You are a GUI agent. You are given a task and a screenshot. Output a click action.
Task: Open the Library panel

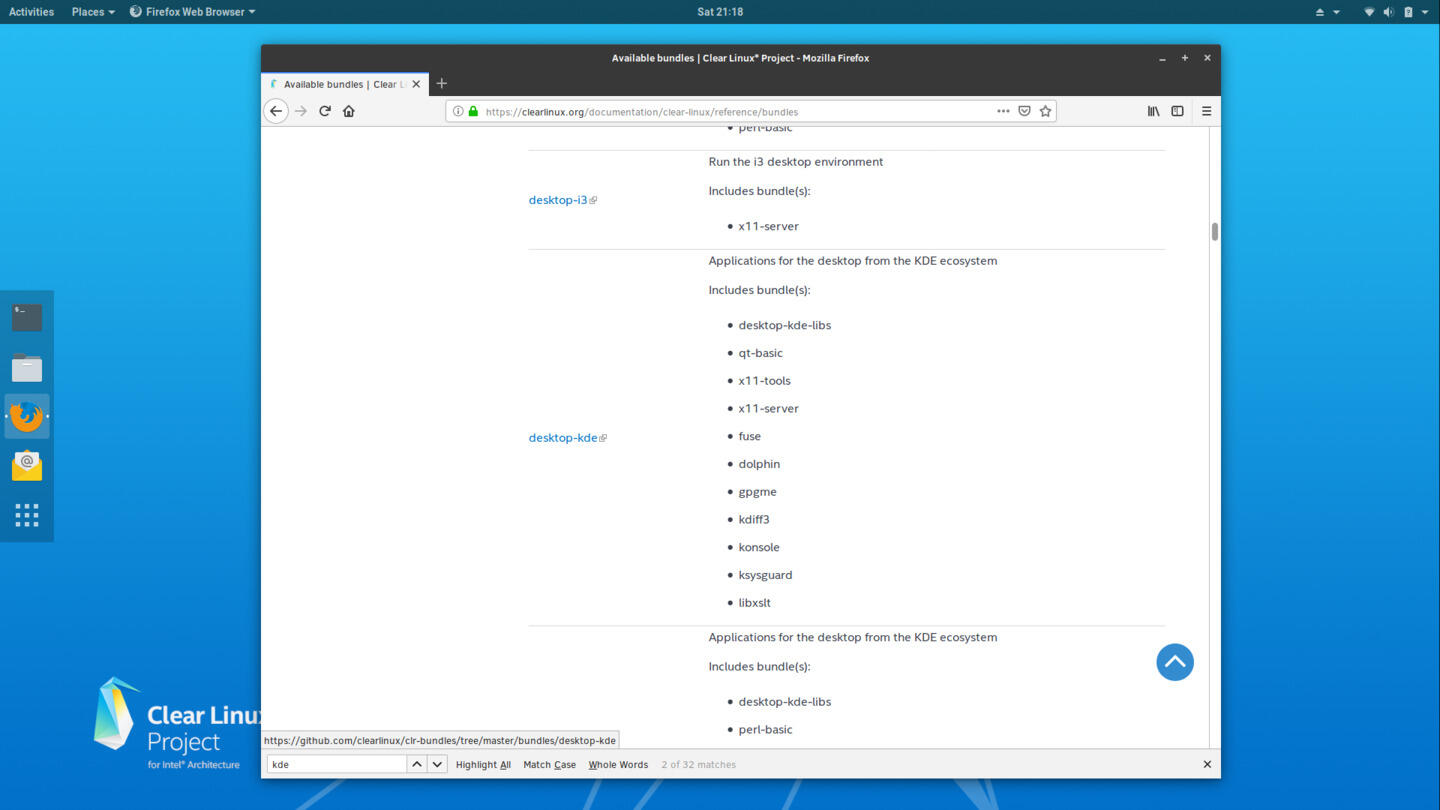pos(1153,111)
